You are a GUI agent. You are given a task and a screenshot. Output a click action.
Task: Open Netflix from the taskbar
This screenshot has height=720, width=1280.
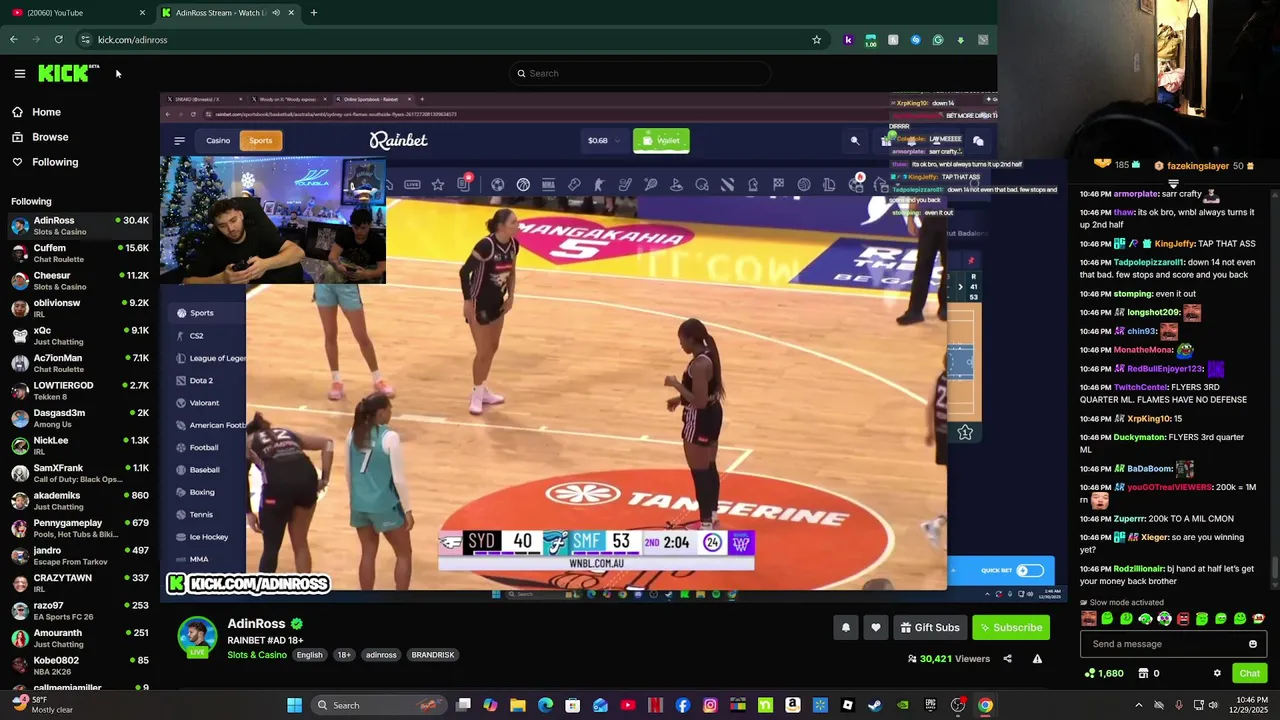pyautogui.click(x=655, y=705)
